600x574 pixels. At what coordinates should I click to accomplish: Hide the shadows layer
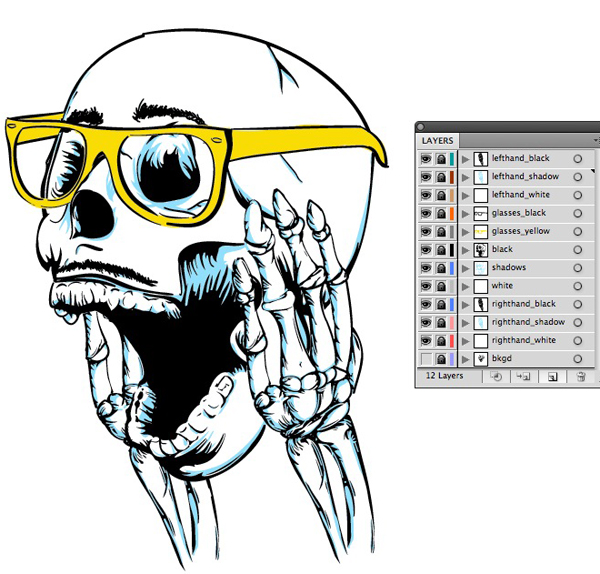click(x=426, y=268)
